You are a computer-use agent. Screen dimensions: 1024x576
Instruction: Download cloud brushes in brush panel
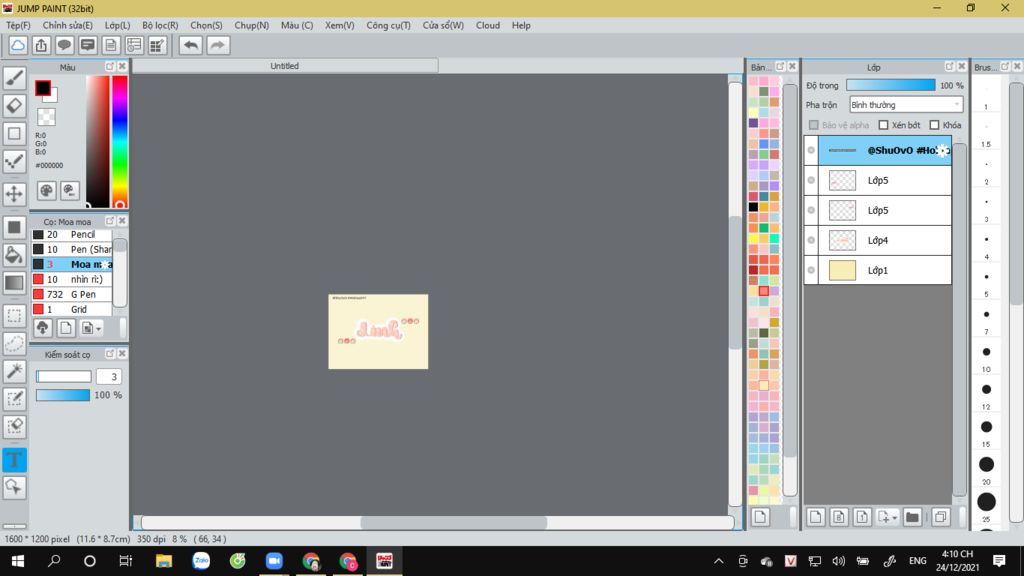42,328
